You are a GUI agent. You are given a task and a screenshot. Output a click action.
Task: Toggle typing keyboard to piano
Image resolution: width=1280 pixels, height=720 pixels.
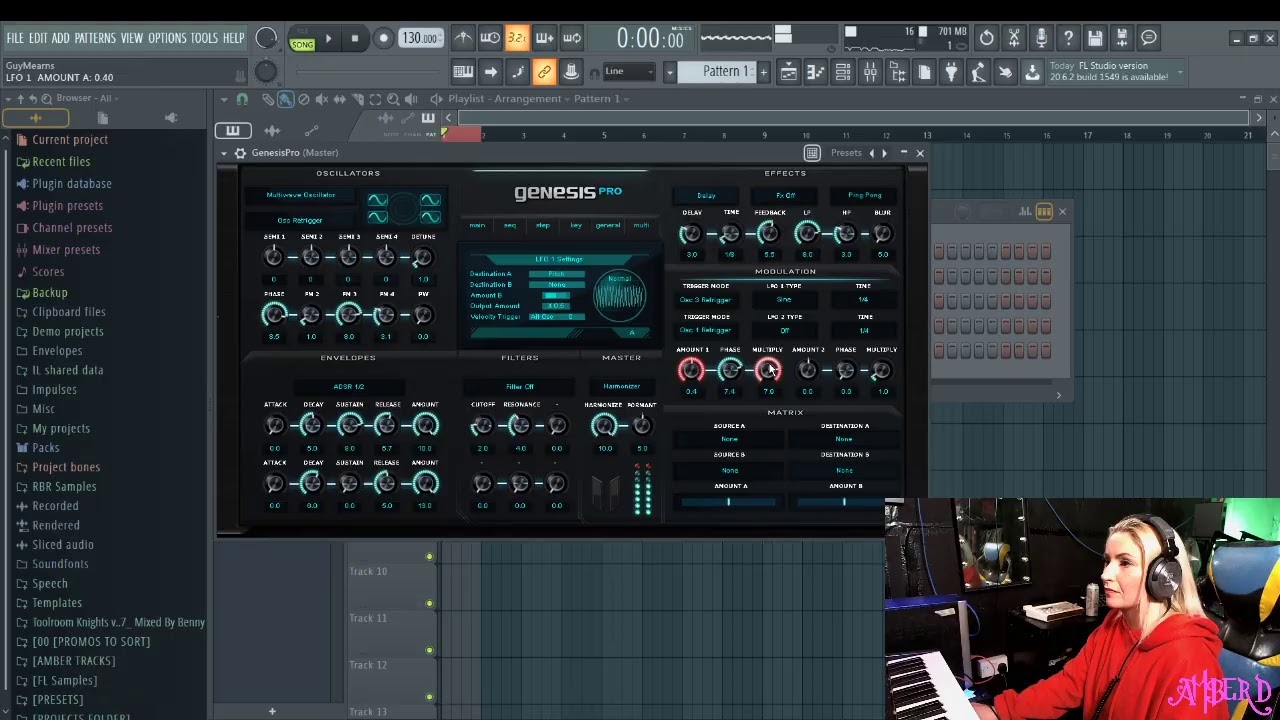point(463,72)
